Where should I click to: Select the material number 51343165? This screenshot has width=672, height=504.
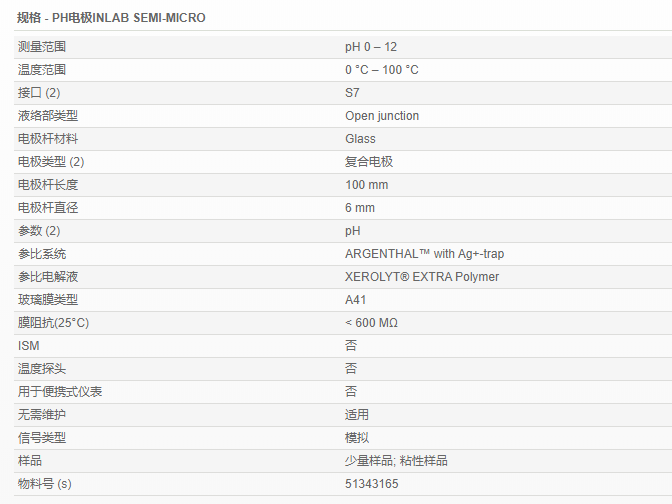click(372, 484)
